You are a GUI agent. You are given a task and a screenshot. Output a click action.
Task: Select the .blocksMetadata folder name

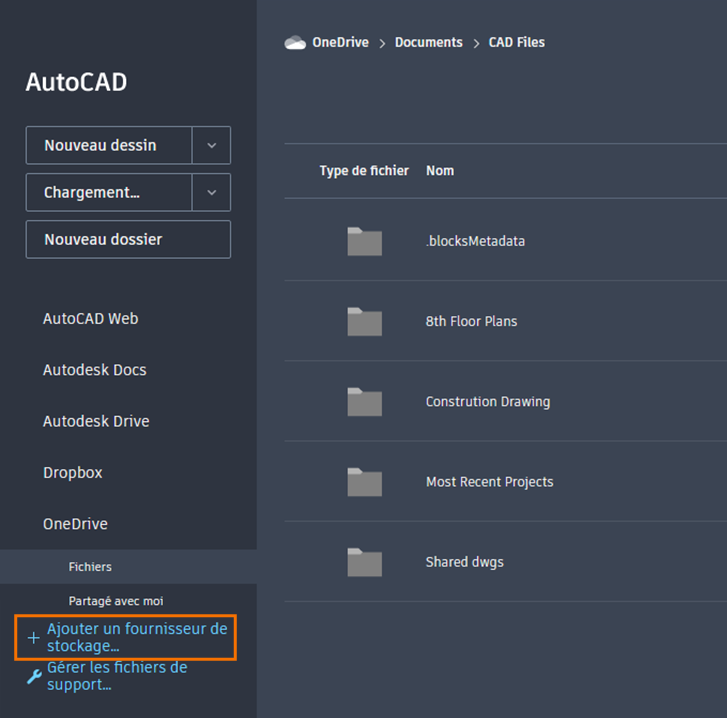click(475, 241)
